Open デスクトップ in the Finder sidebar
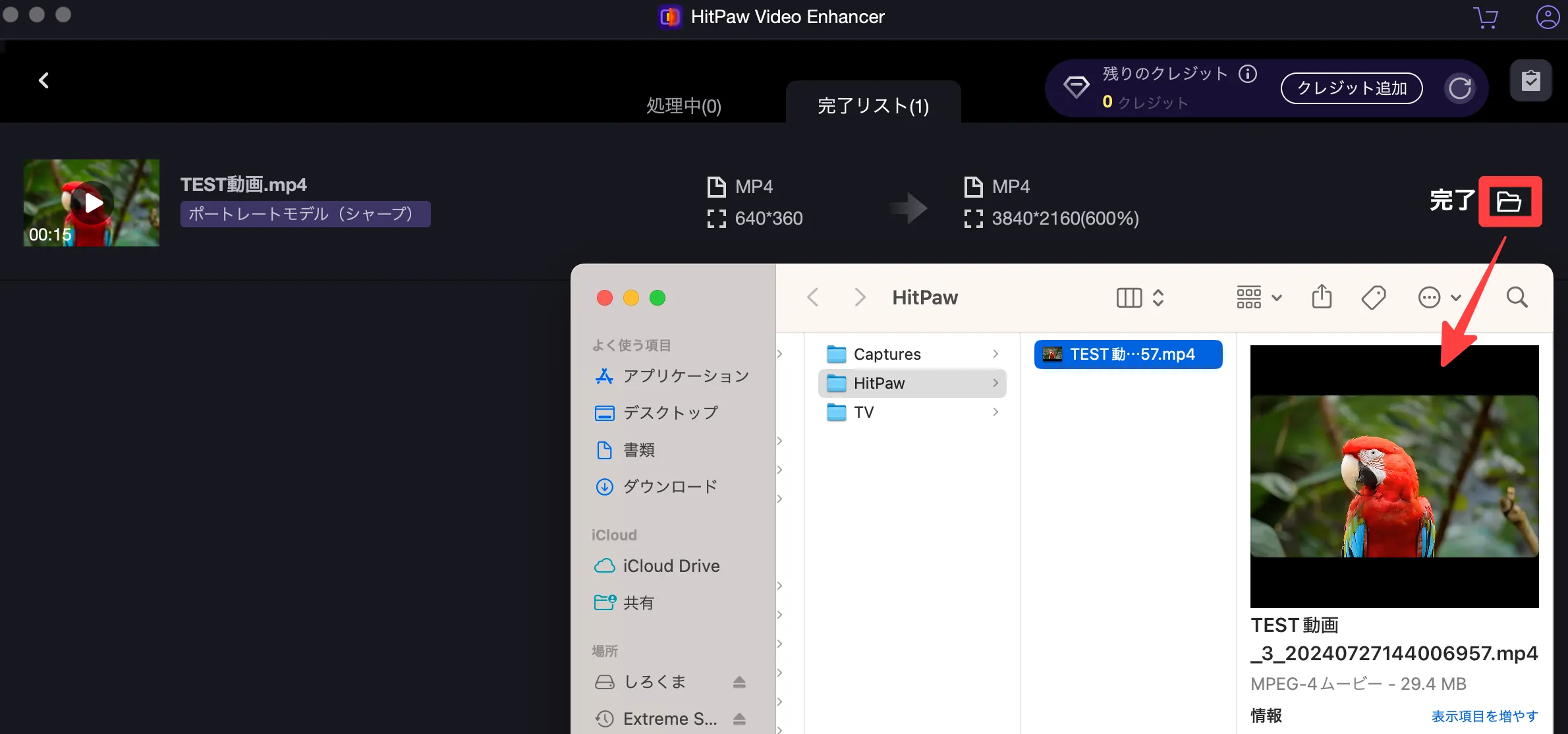 coord(656,413)
